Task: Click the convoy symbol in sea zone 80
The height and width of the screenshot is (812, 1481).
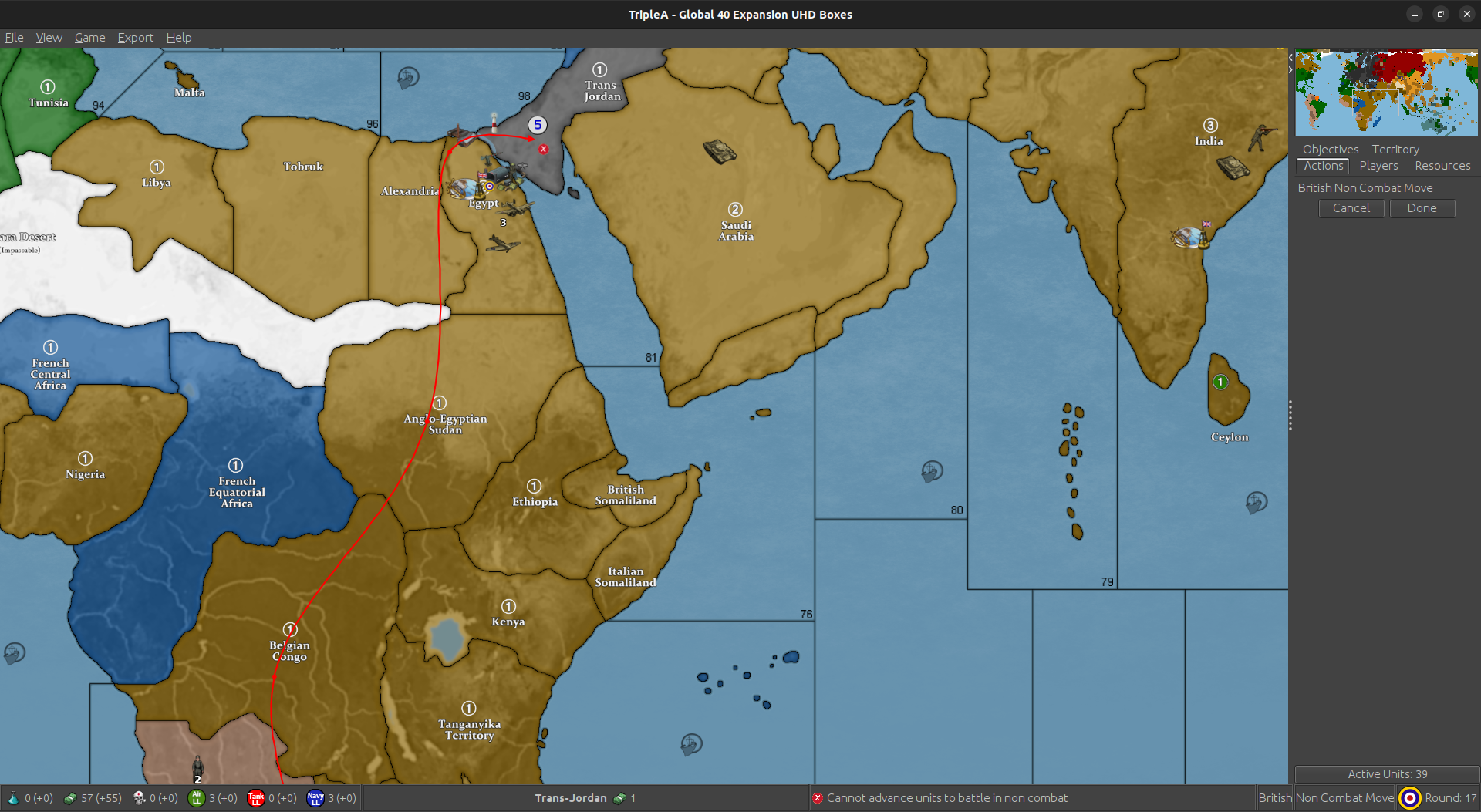Action: click(x=932, y=470)
